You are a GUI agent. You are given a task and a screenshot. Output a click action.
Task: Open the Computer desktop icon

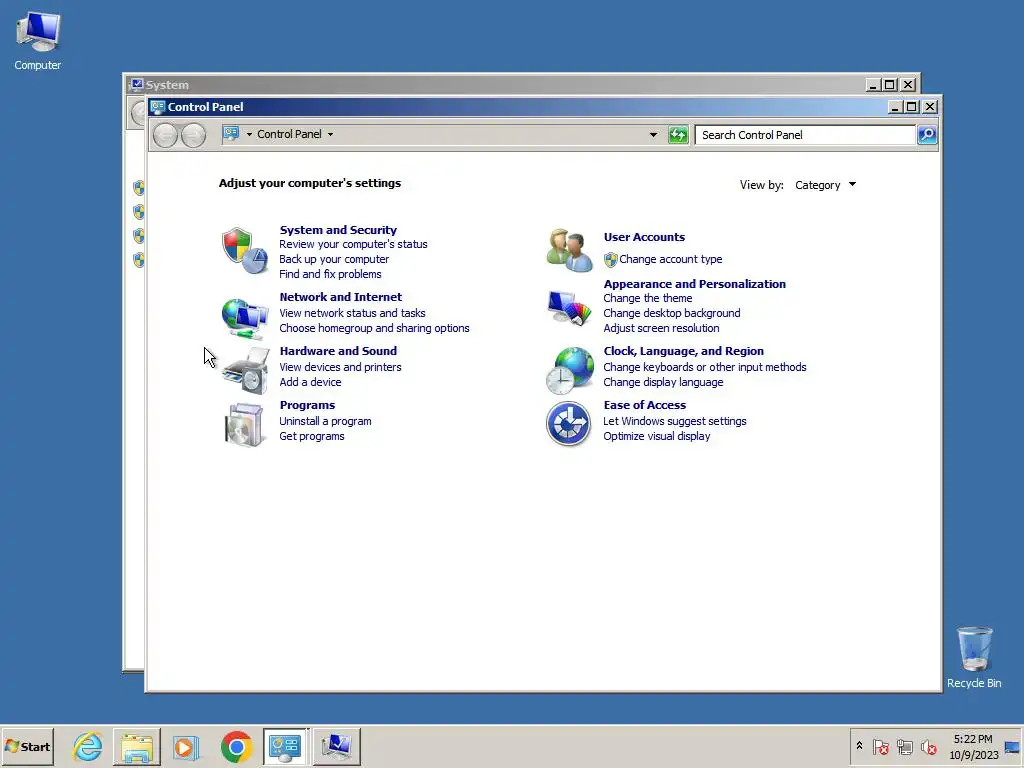pyautogui.click(x=38, y=41)
